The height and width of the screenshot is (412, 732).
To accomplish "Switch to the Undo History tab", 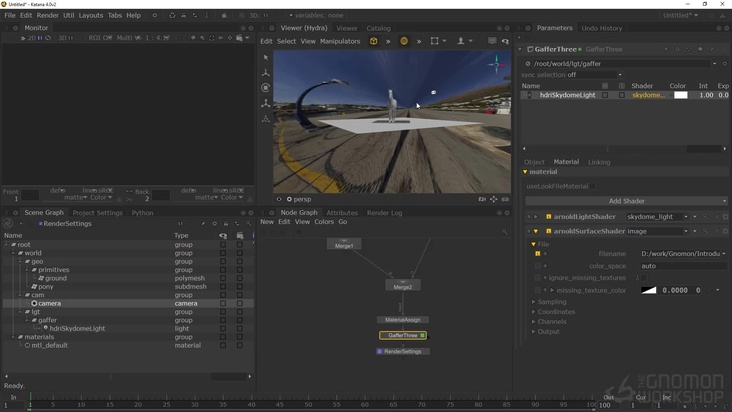I will pyautogui.click(x=601, y=28).
